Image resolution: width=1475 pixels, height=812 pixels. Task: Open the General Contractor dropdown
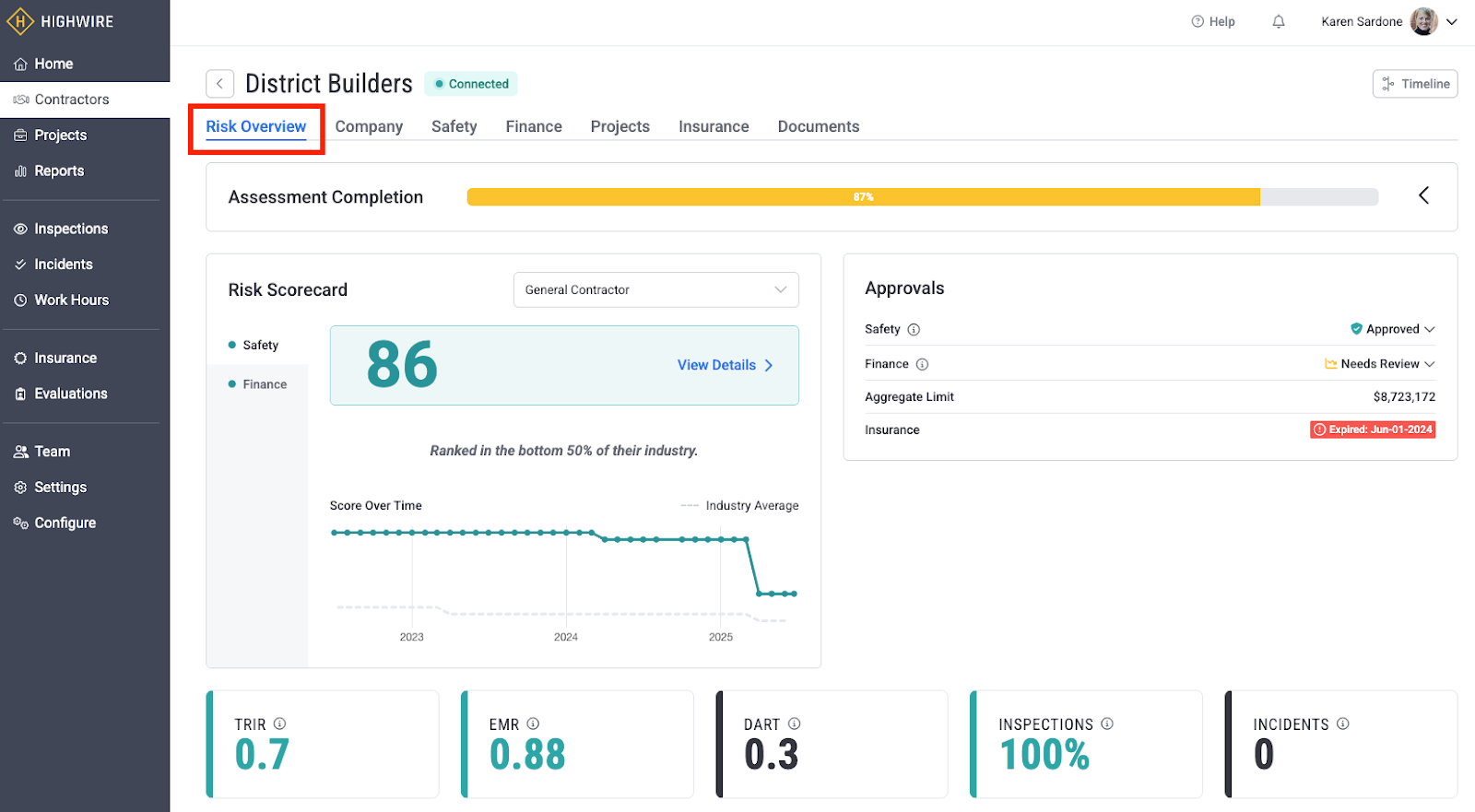[655, 290]
